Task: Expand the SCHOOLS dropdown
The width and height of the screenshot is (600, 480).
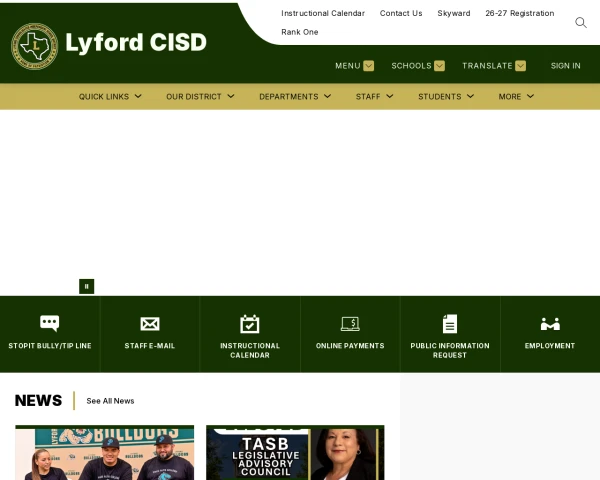Action: [x=418, y=66]
